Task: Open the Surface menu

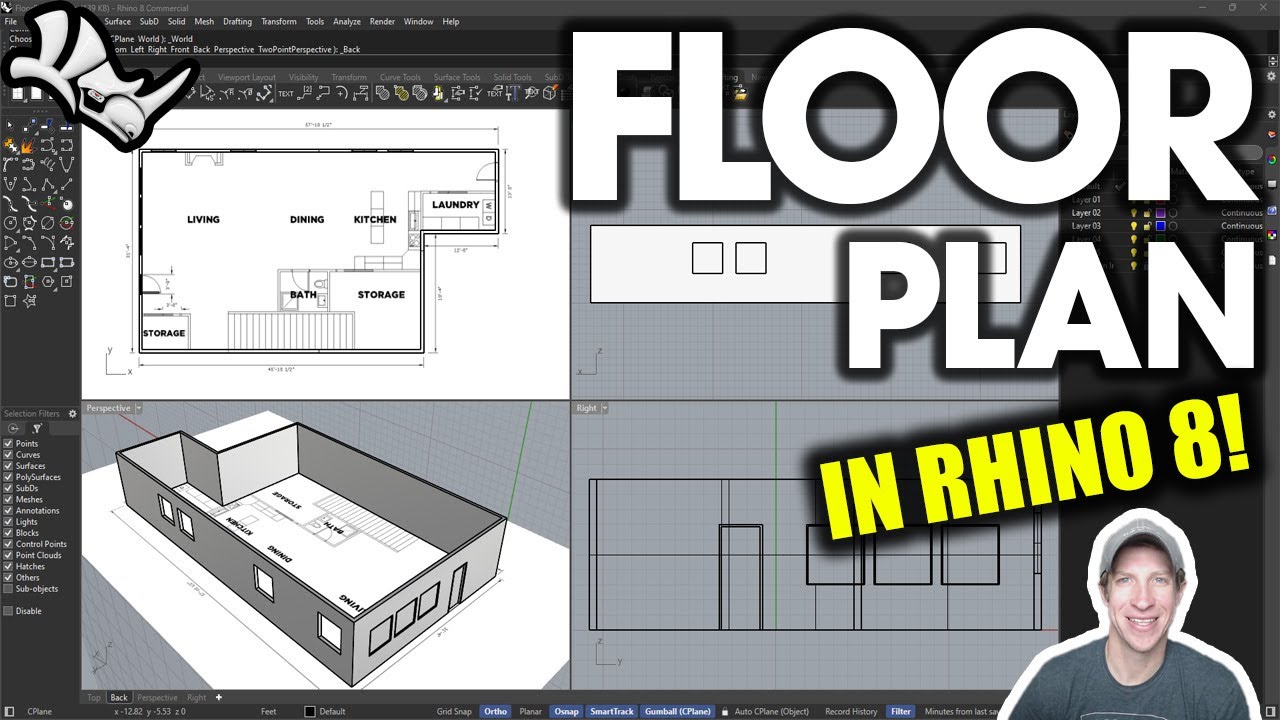Action: pos(117,21)
